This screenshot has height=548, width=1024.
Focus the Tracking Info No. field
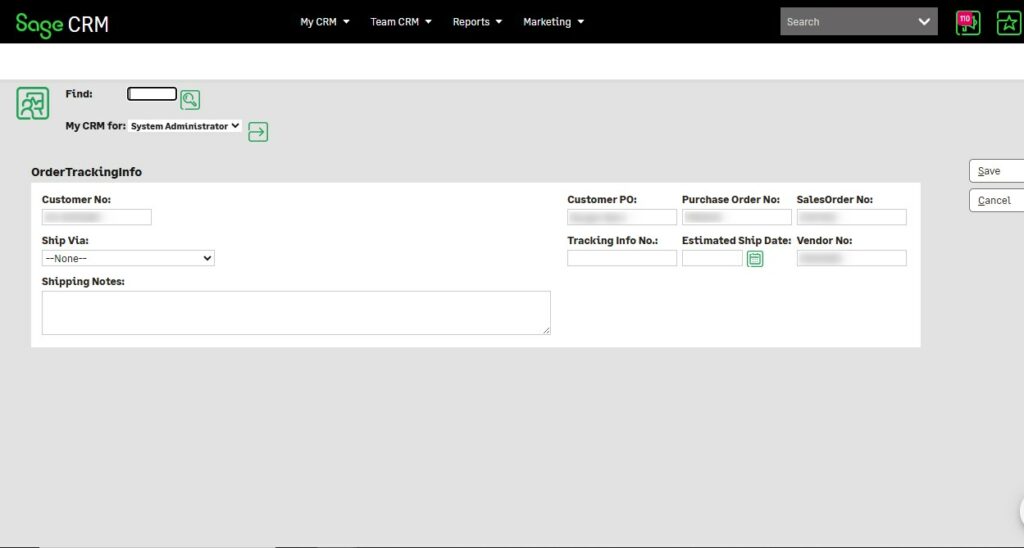pos(622,258)
